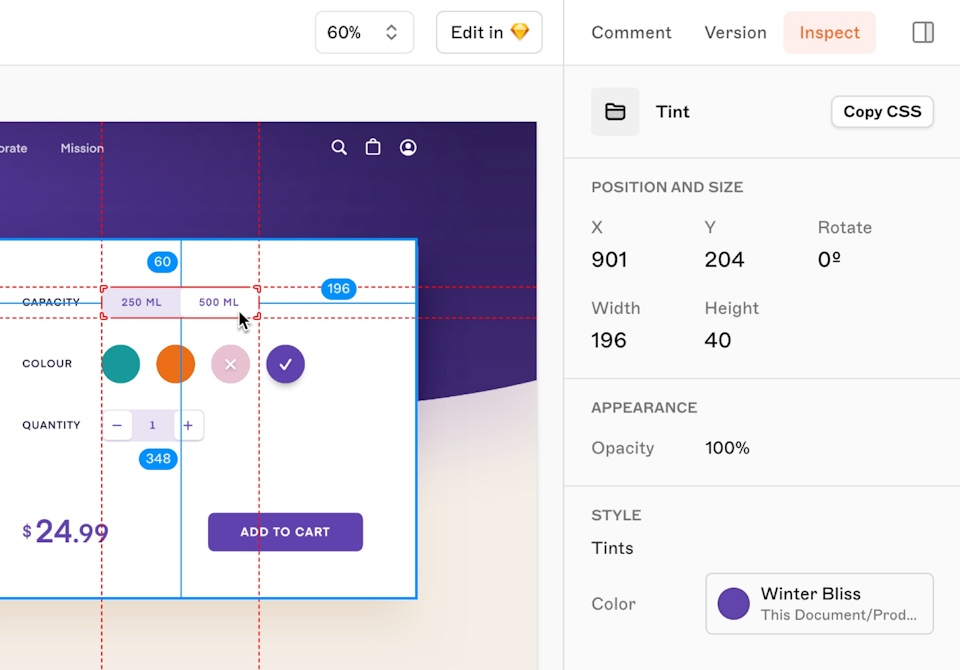
Task: Click the QUANTITY label in the design
Action: tap(51, 425)
